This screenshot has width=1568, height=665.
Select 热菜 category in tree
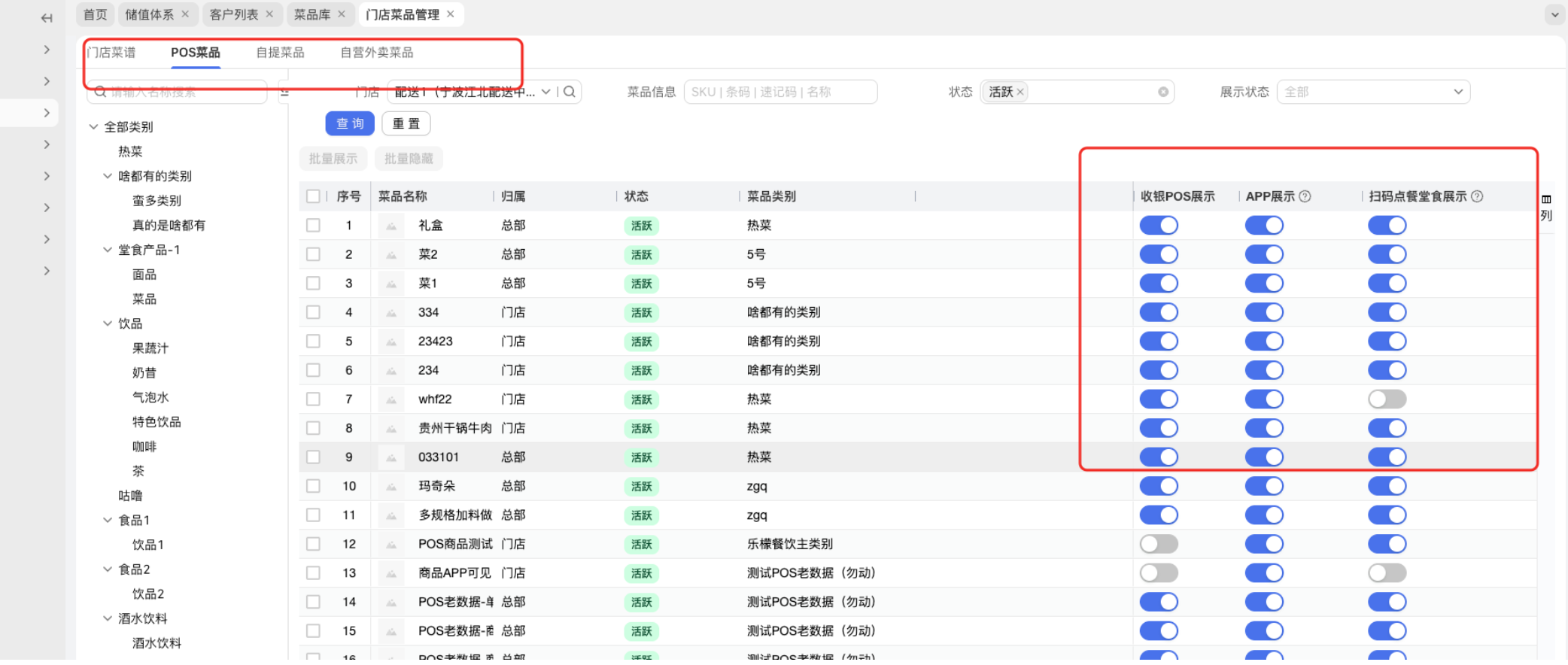click(x=130, y=152)
